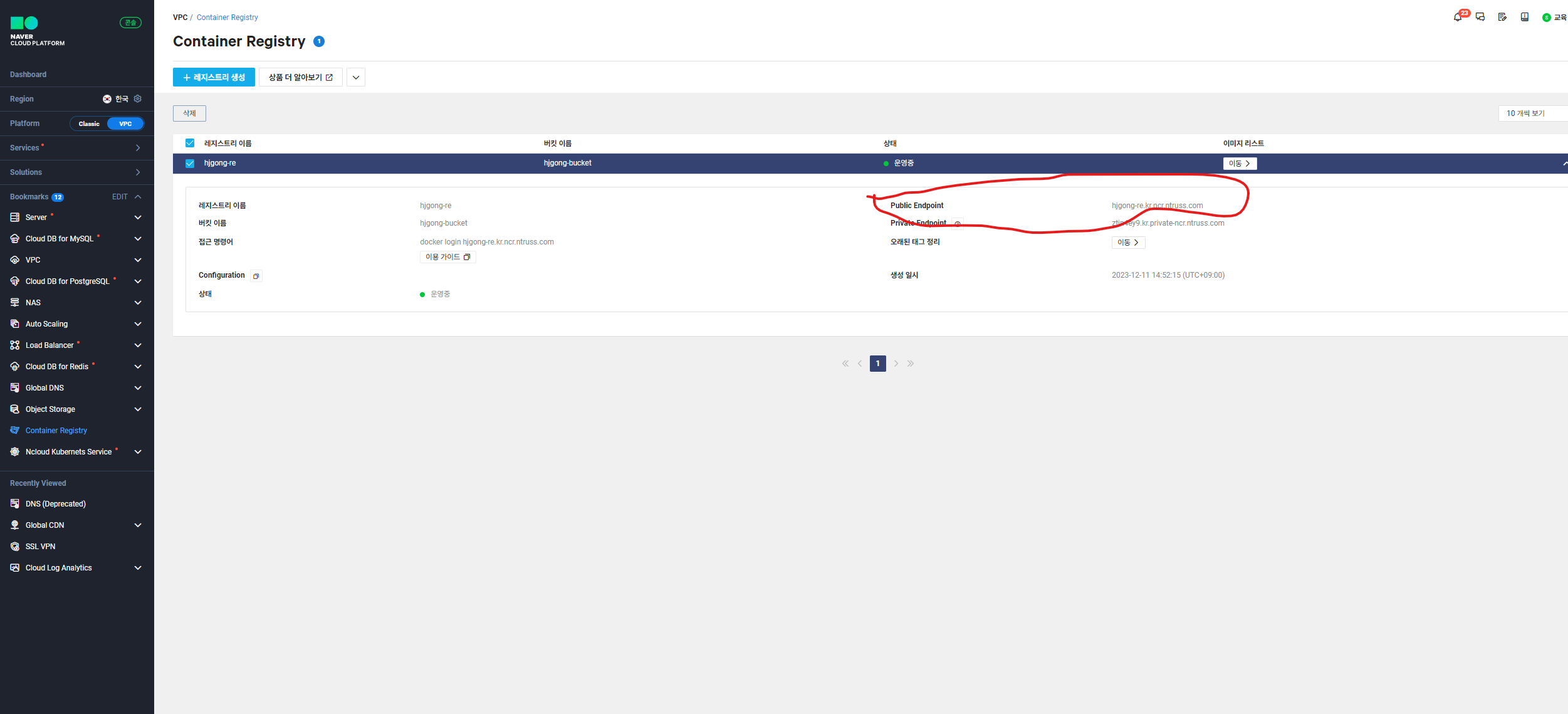1568x714 pixels.
Task: Click 이동 next to 오래된 태그 정리
Action: (x=1128, y=243)
